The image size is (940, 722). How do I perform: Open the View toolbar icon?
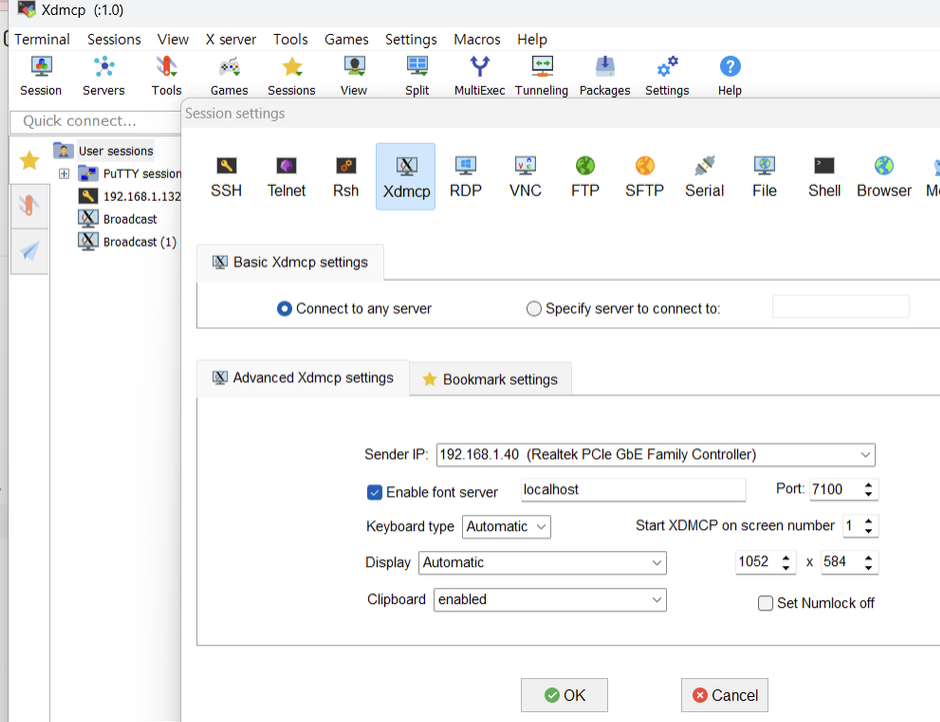(x=354, y=76)
